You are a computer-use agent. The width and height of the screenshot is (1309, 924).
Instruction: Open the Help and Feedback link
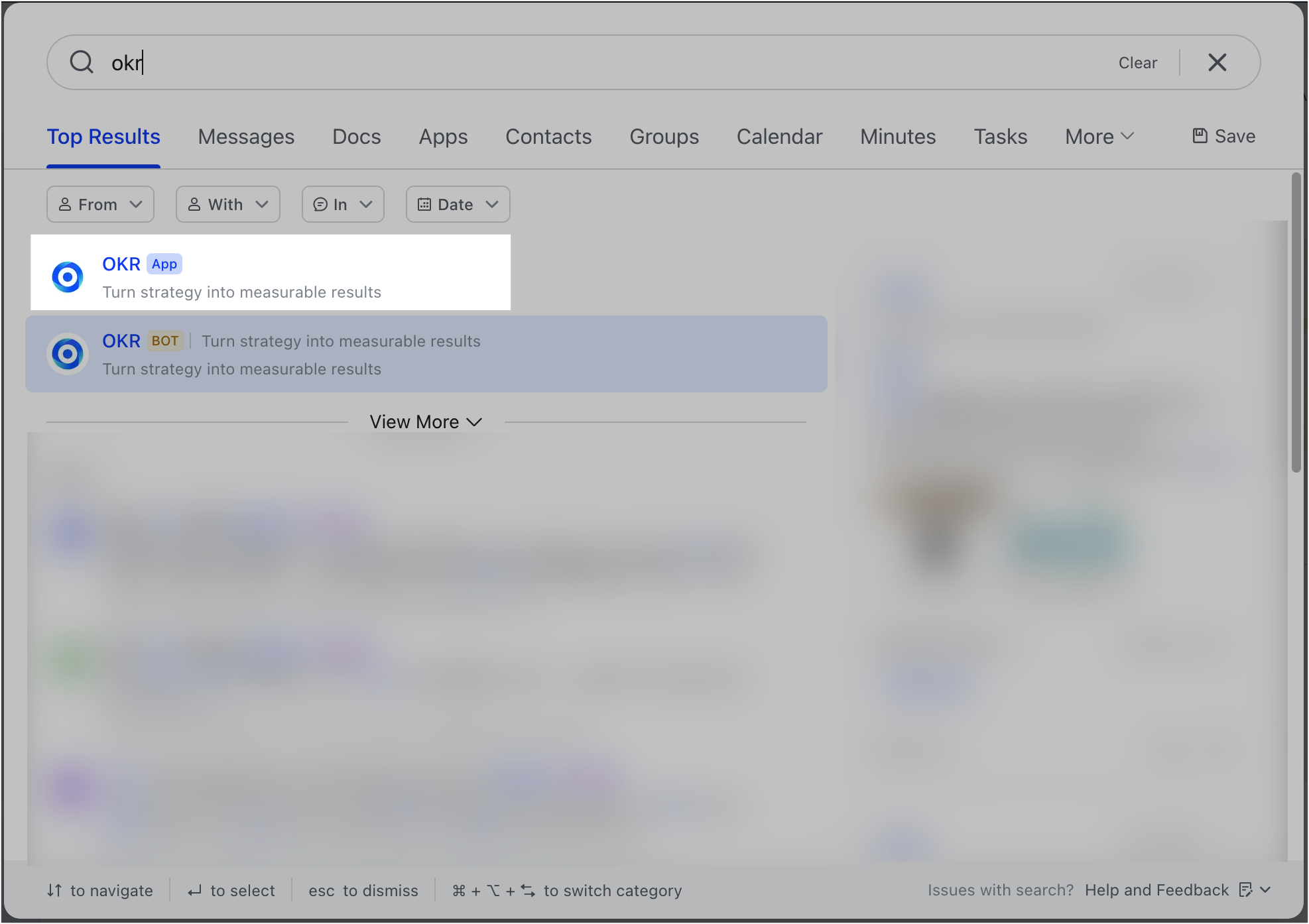click(x=1156, y=890)
